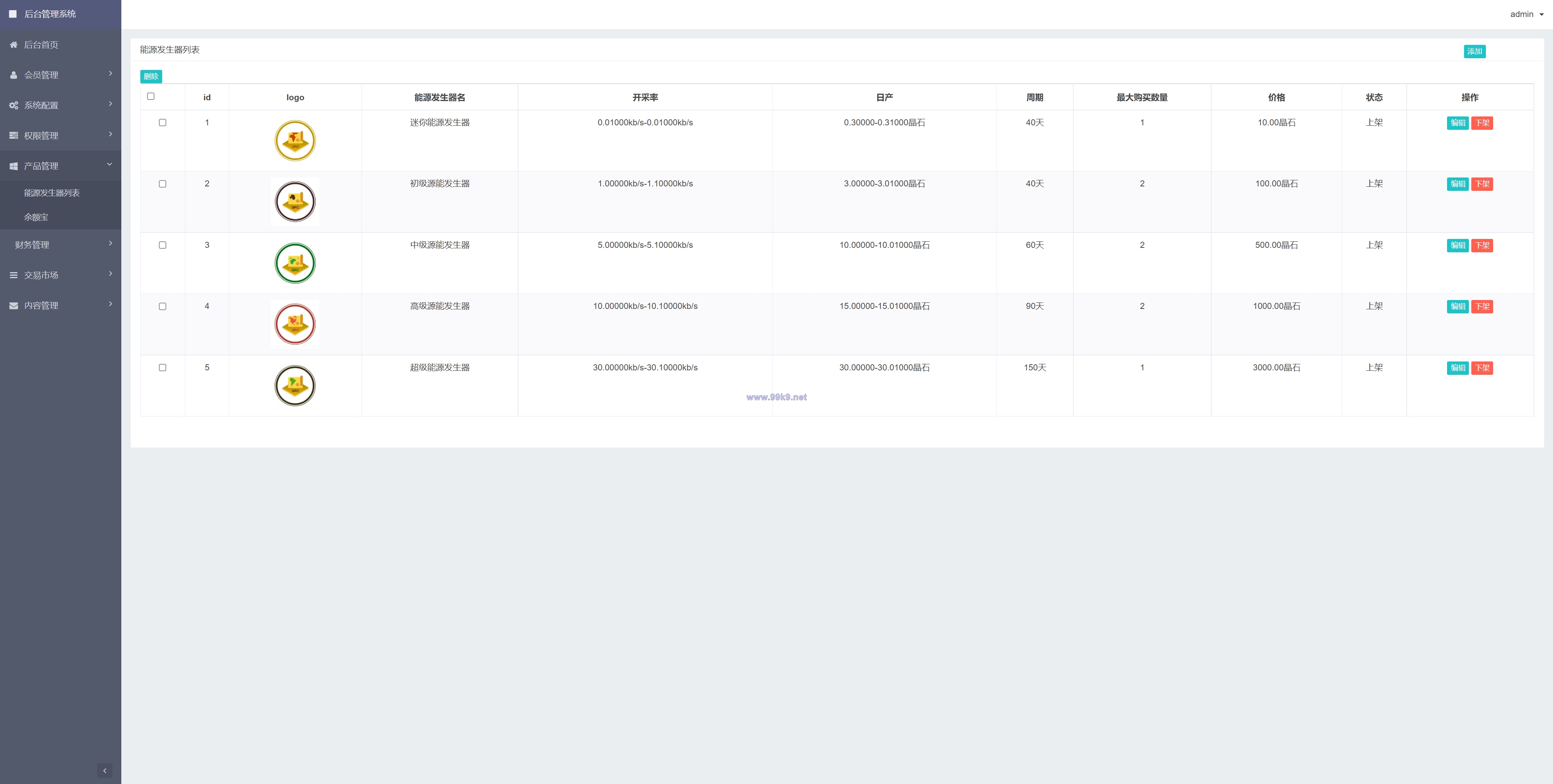Screen dimensions: 1553x784
Task: Click the 90天 period cell
Action: 1035,306
